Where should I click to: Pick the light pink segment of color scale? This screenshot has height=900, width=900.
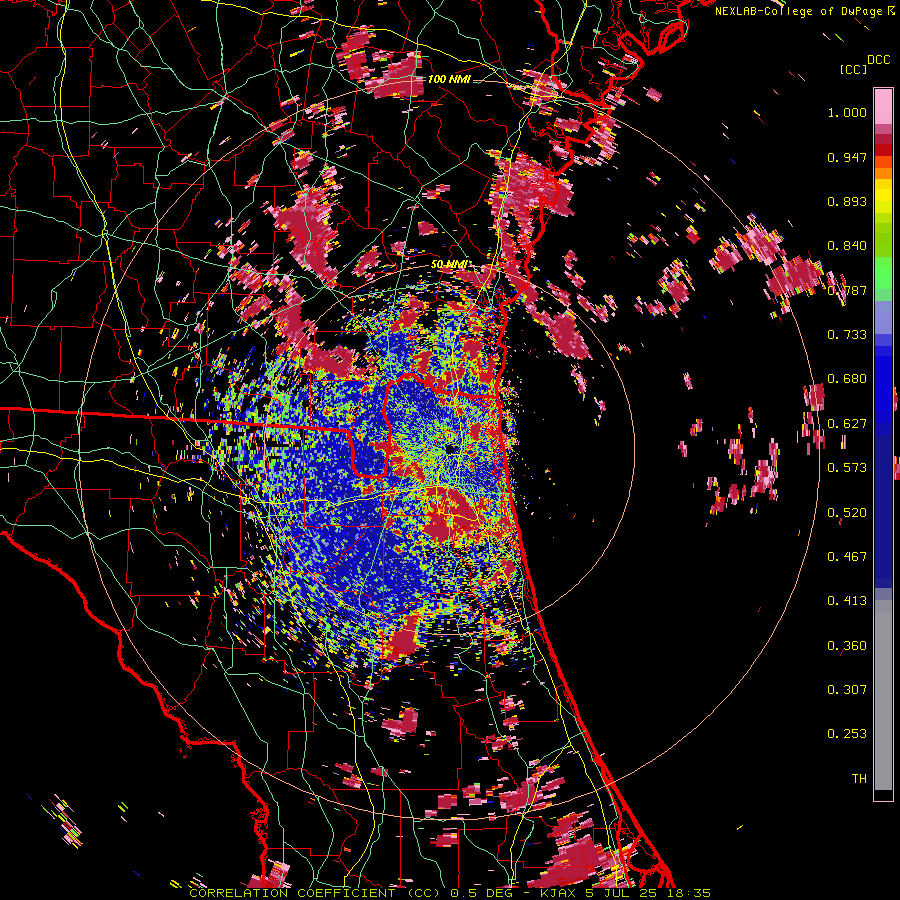pyautogui.click(x=883, y=106)
